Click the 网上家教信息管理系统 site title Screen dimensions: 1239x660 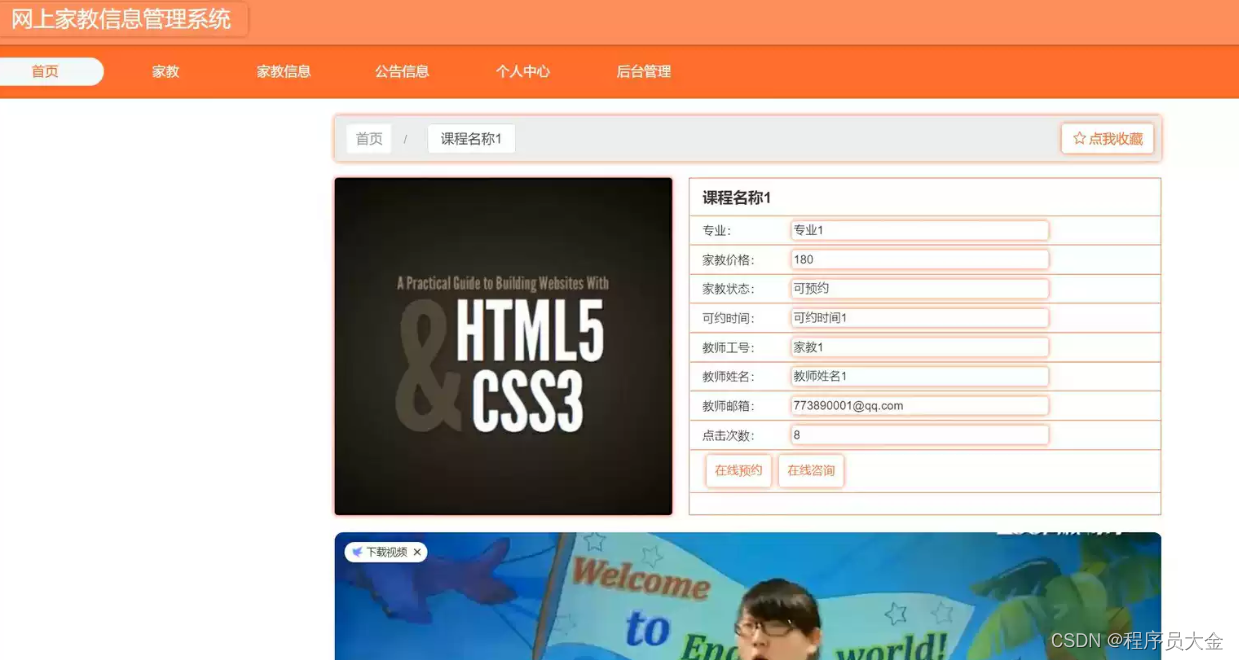click(x=121, y=19)
